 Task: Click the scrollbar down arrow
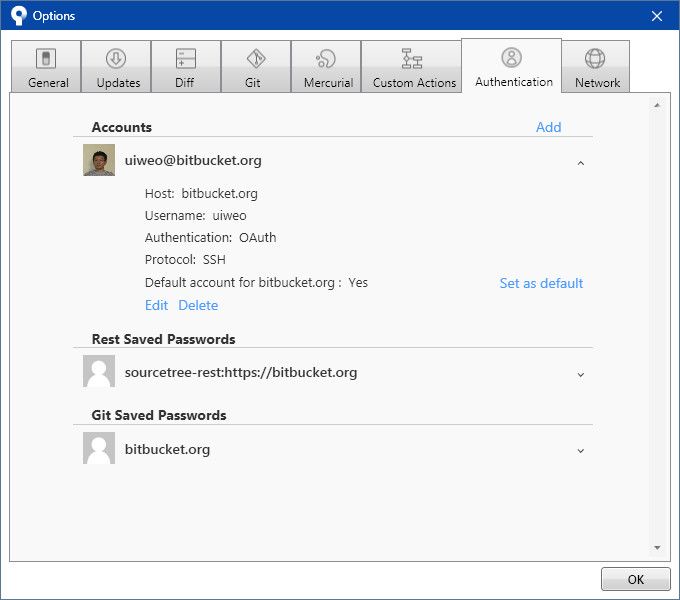pos(657,548)
